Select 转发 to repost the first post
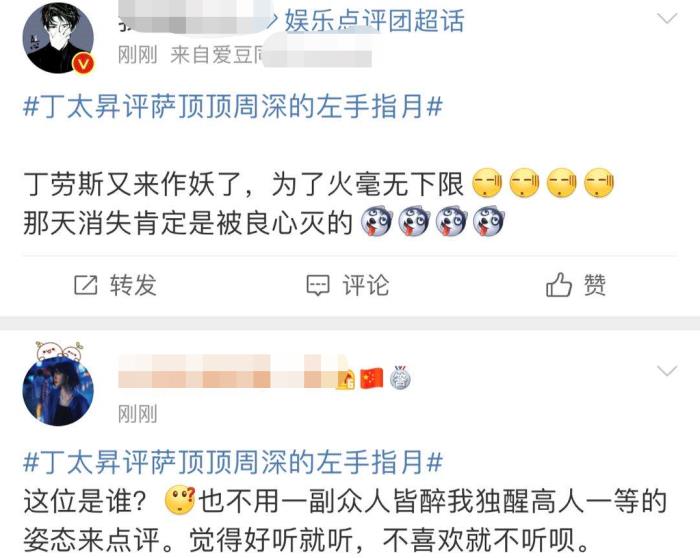The width and height of the screenshot is (700, 558). [133, 285]
